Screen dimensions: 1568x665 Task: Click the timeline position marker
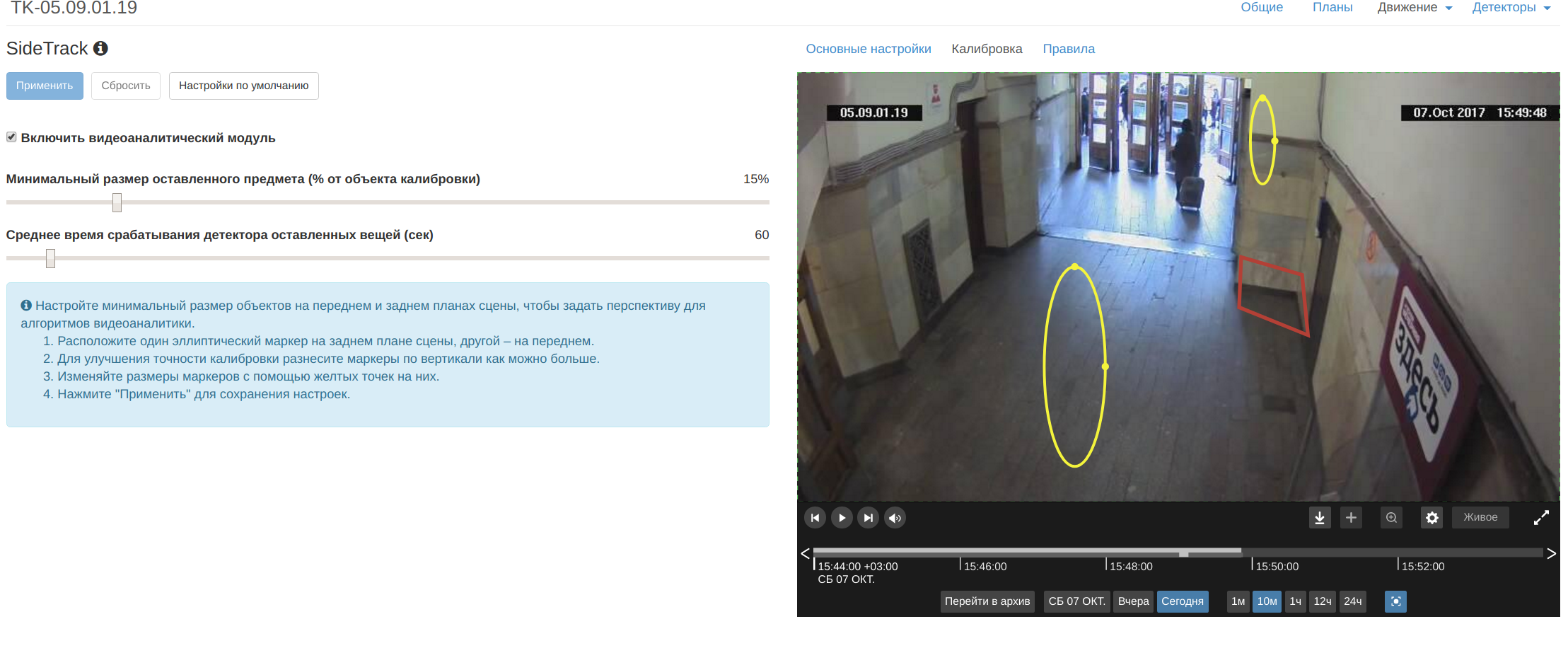(1183, 554)
